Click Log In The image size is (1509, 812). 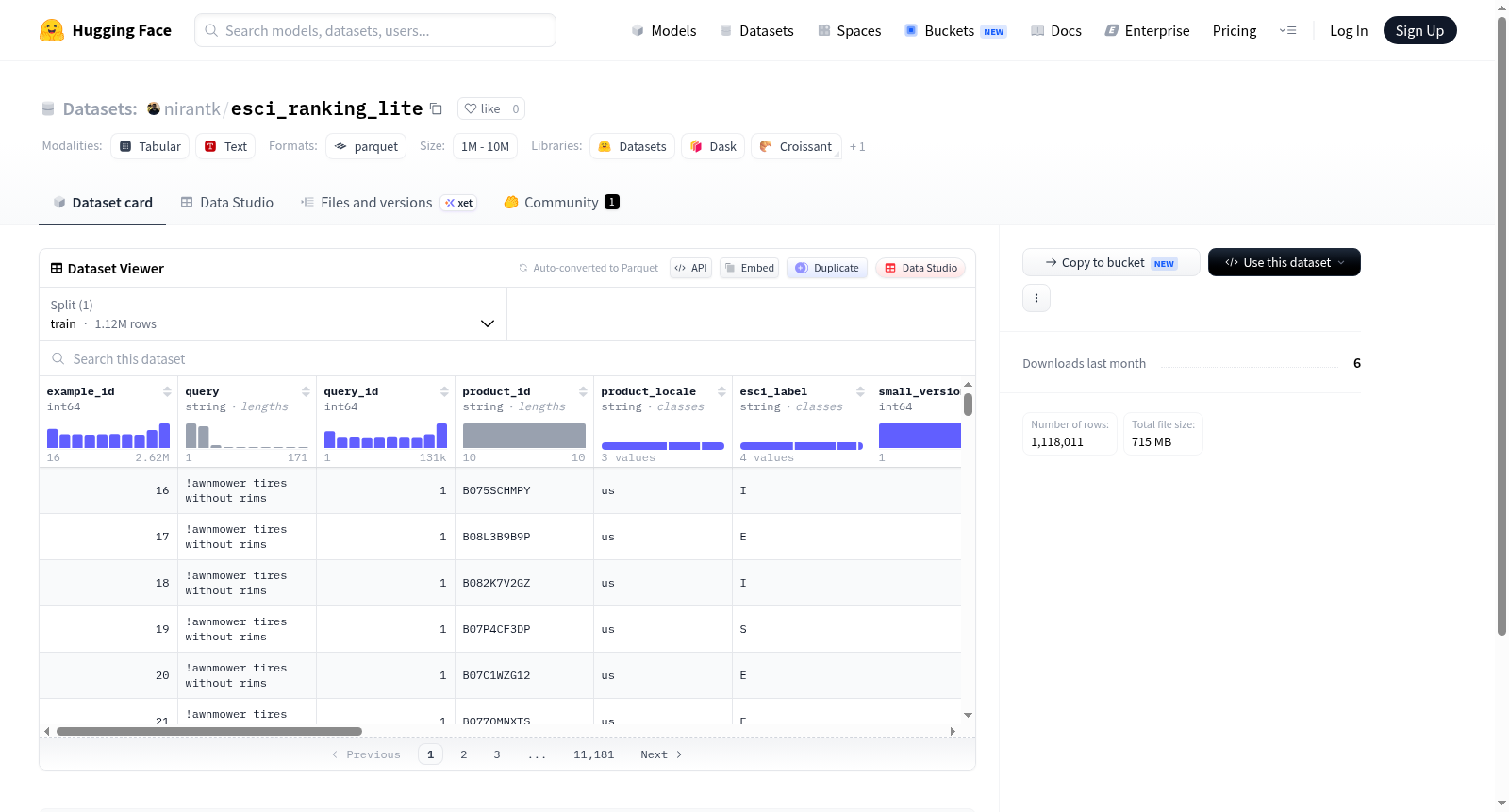point(1349,30)
